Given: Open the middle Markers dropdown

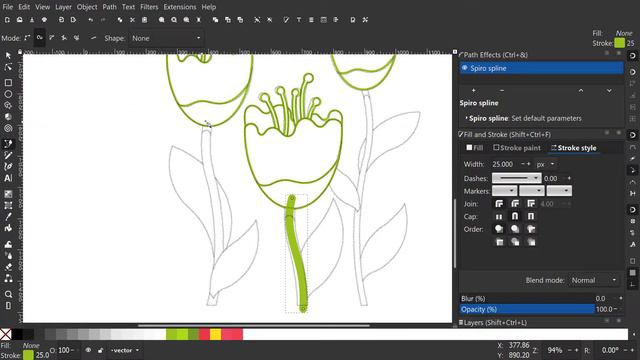Looking at the screenshot, I should tap(532, 191).
